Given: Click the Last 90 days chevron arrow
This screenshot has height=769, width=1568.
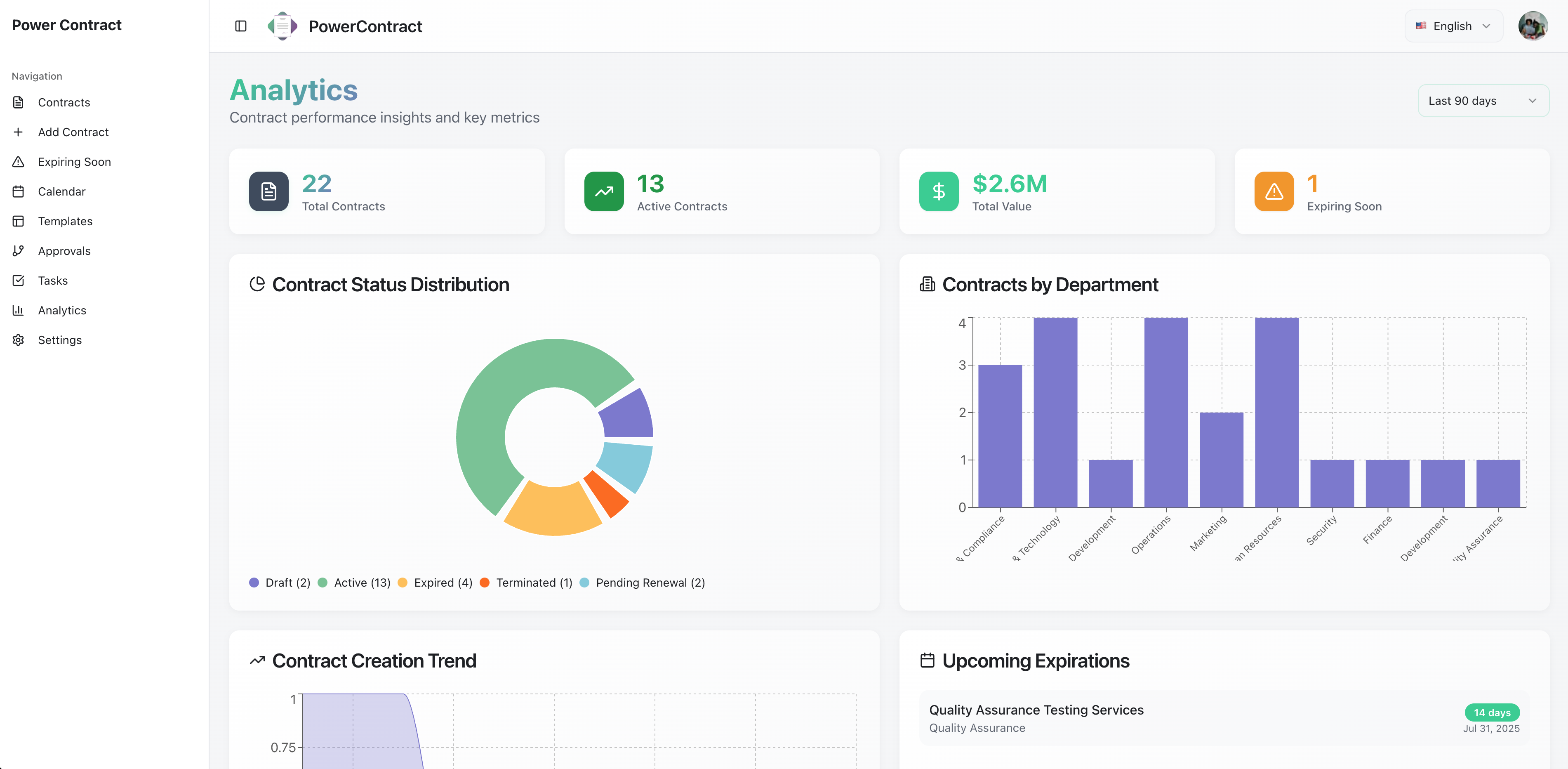Looking at the screenshot, I should click(1532, 101).
